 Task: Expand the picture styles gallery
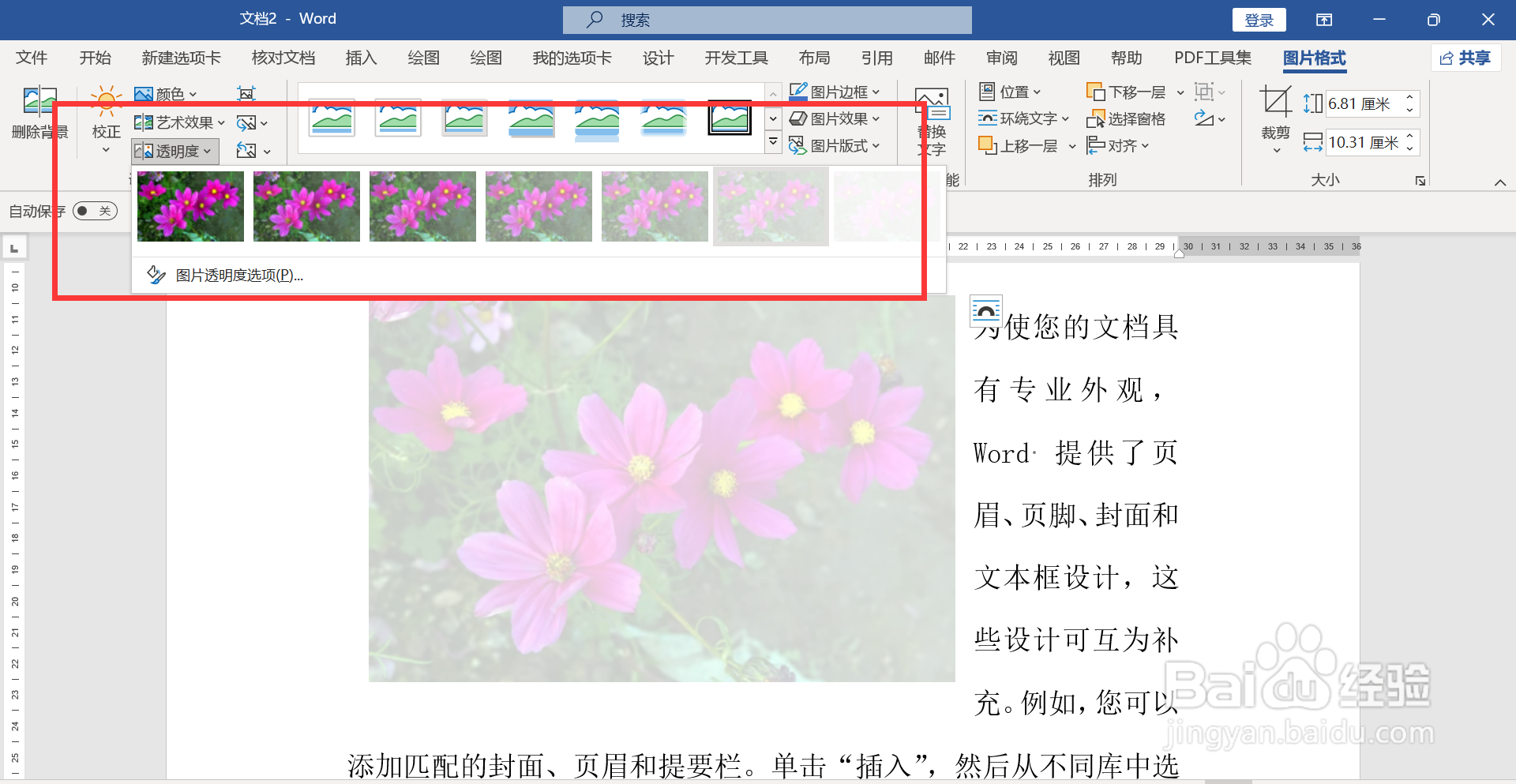(x=772, y=142)
